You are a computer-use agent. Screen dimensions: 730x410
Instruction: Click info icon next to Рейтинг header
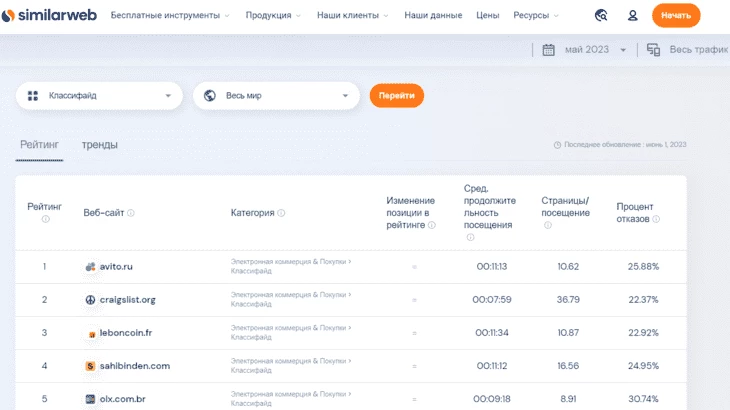pos(45,219)
